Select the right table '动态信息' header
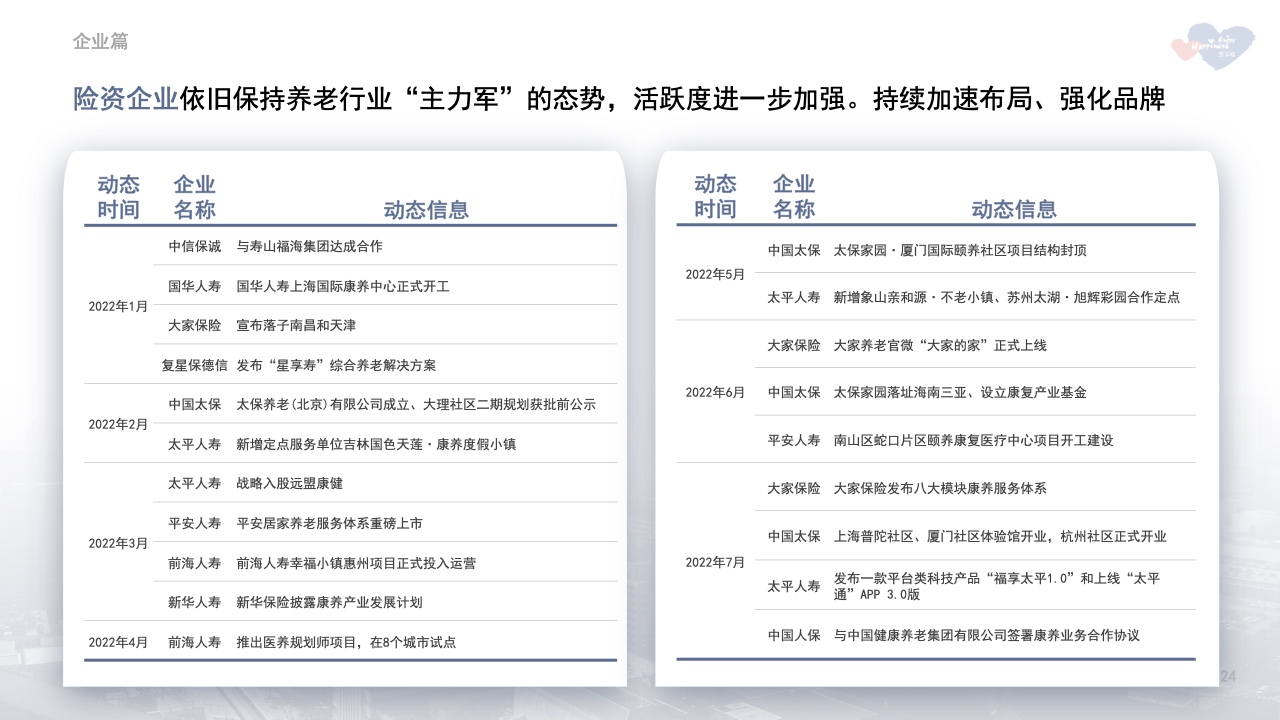 1014,209
